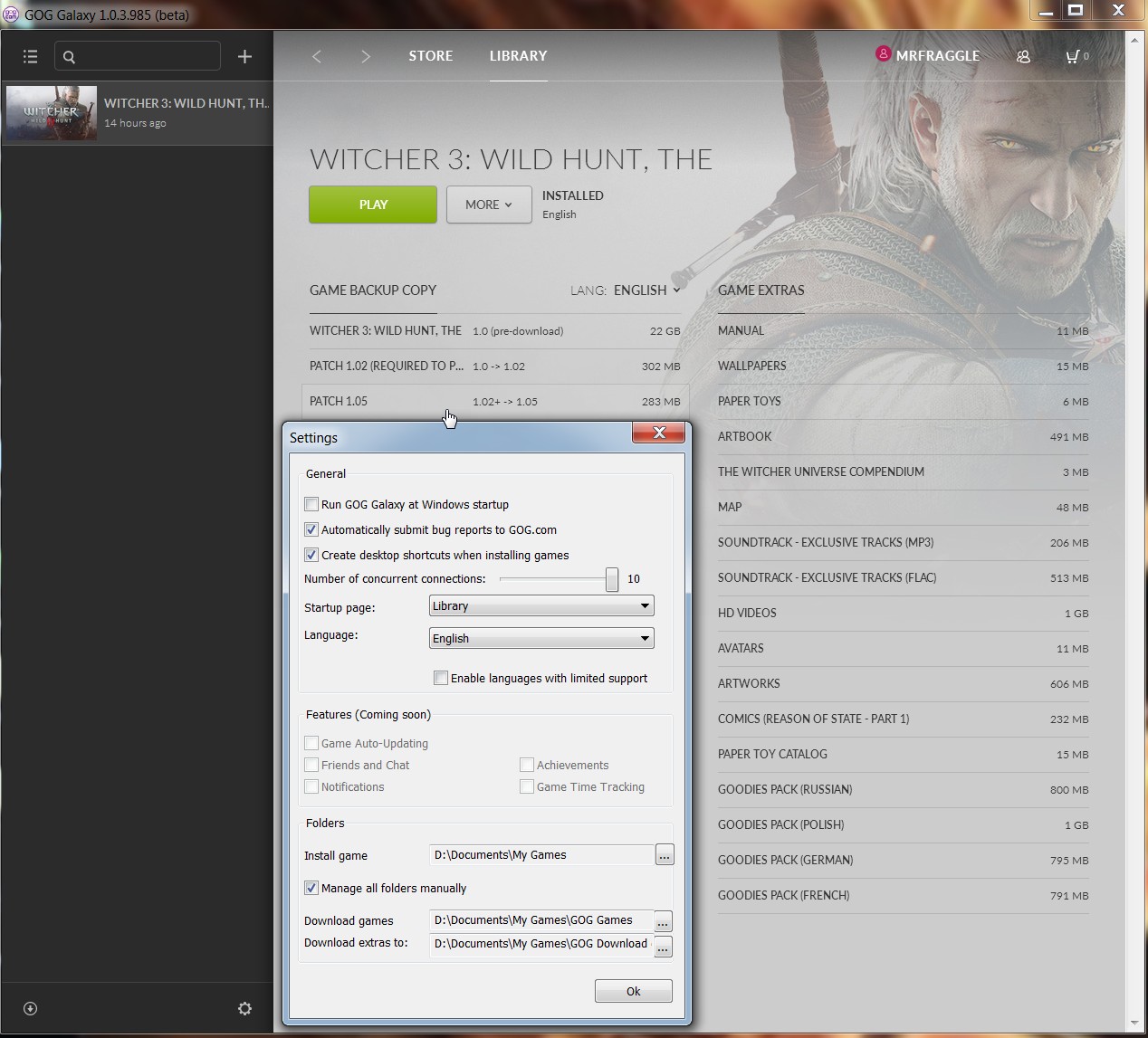The width and height of the screenshot is (1148, 1038).
Task: Close the Settings dialog with red X
Action: tap(658, 433)
